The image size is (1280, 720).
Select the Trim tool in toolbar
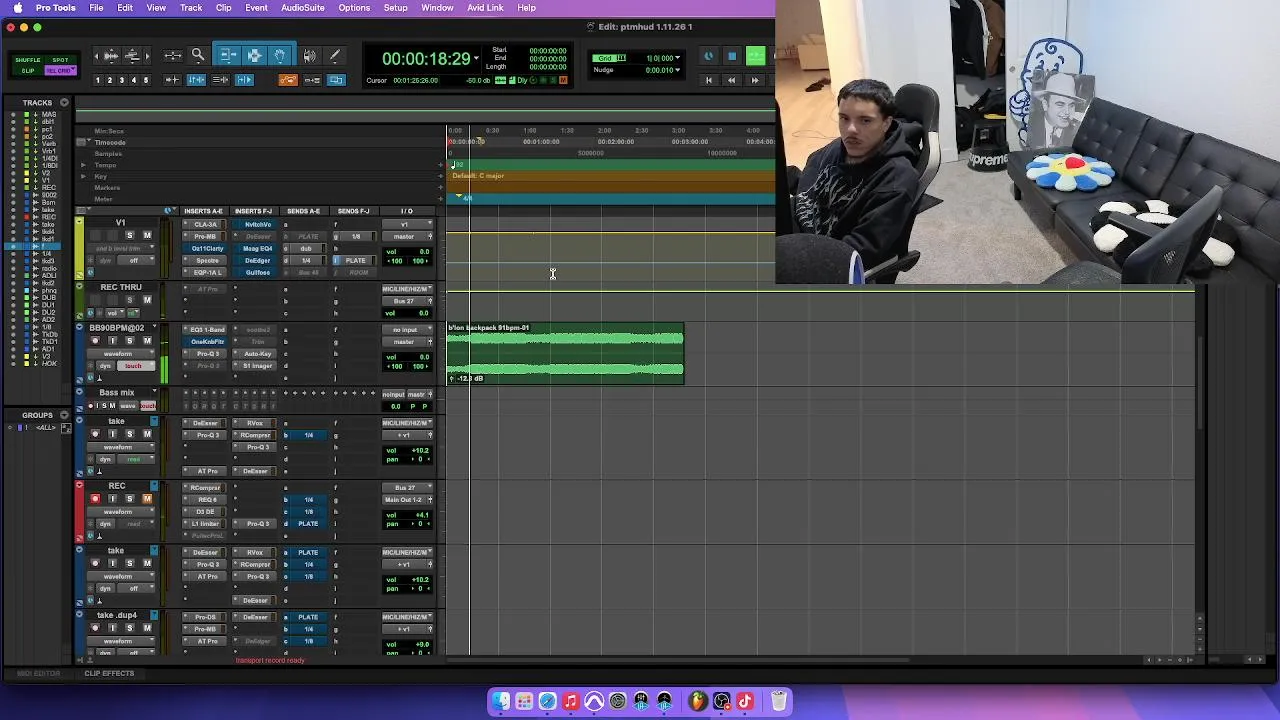(227, 56)
